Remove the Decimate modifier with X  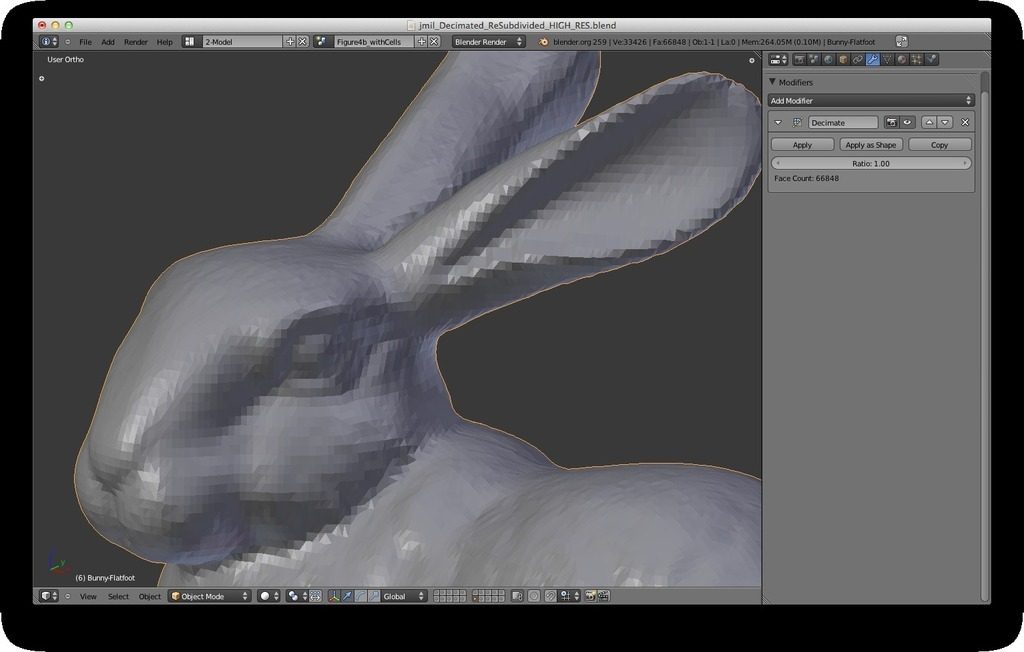pos(965,122)
